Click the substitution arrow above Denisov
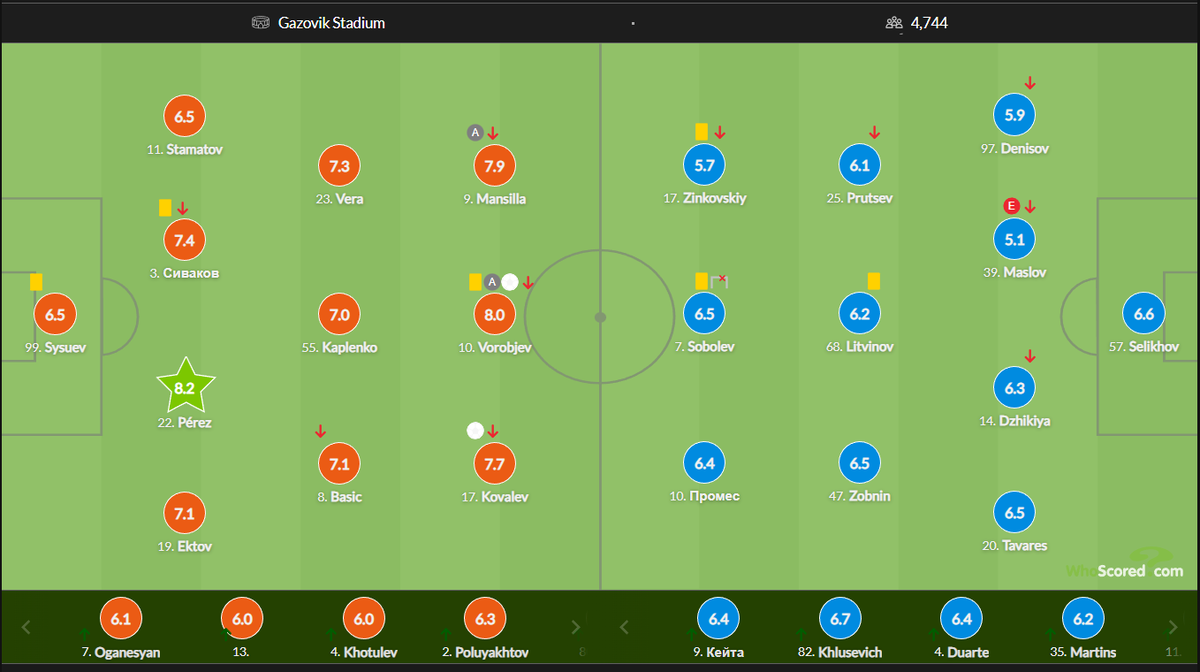1200x672 pixels. tap(1030, 84)
